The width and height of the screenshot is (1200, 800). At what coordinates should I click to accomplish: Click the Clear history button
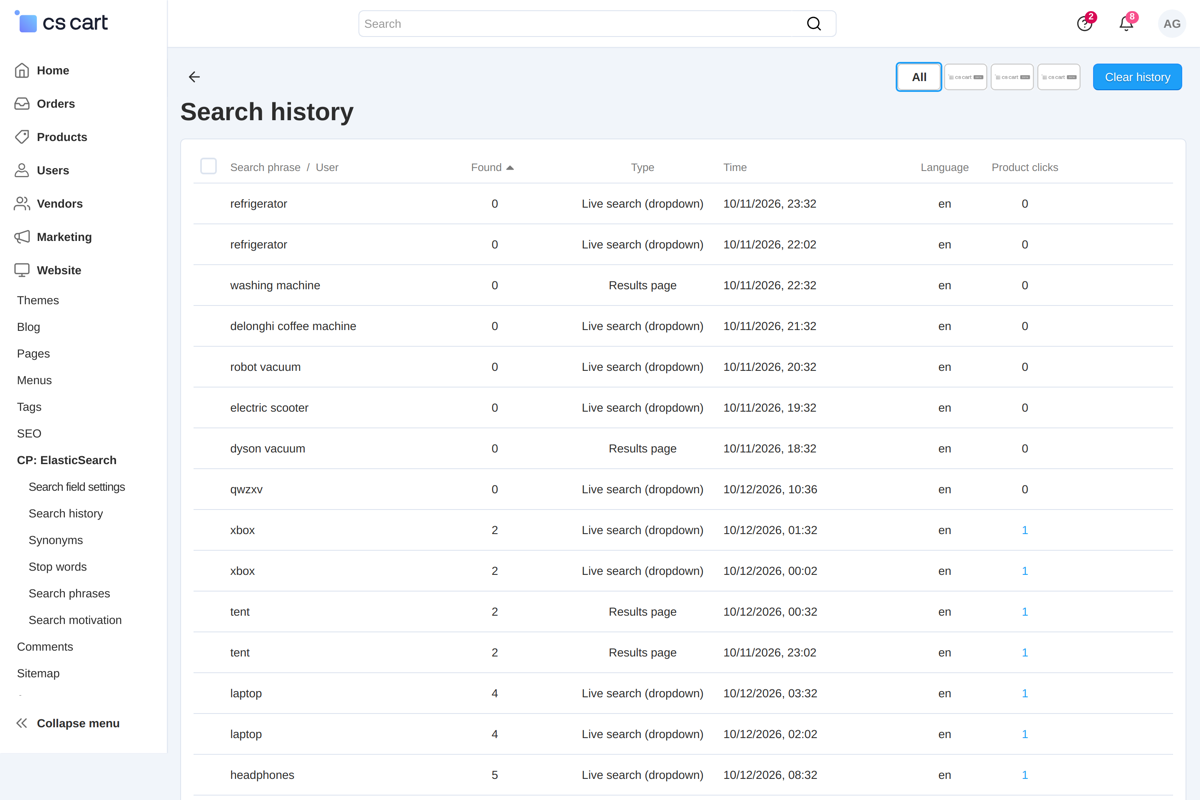tap(1137, 77)
